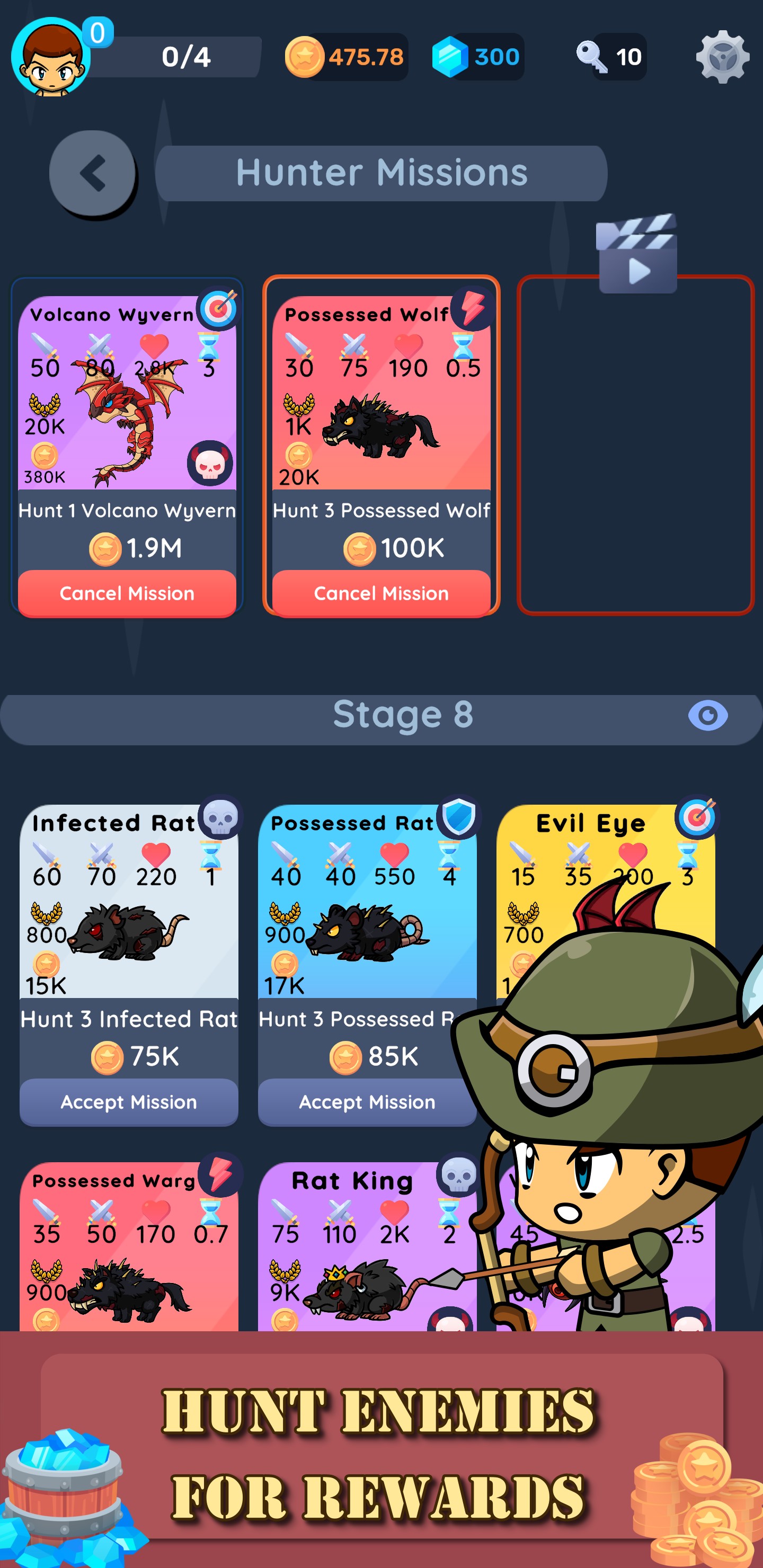Tap the lightning badge on Possessed Wolf
Viewport: 763px width, 1568px height.
pos(473,309)
